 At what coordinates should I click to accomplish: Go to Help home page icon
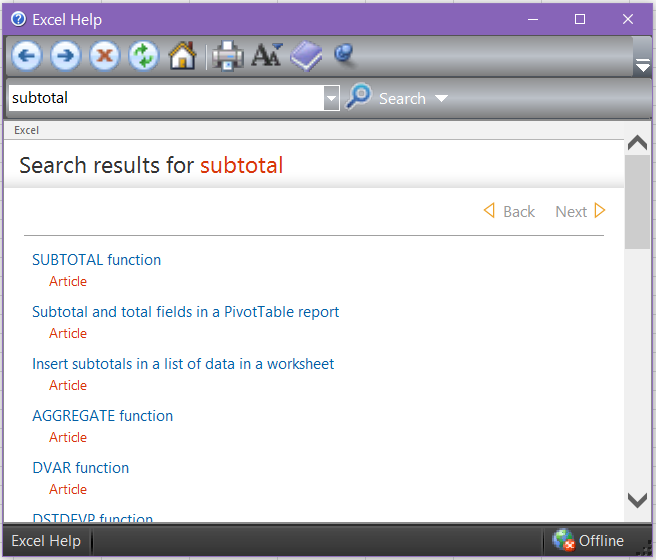point(182,56)
